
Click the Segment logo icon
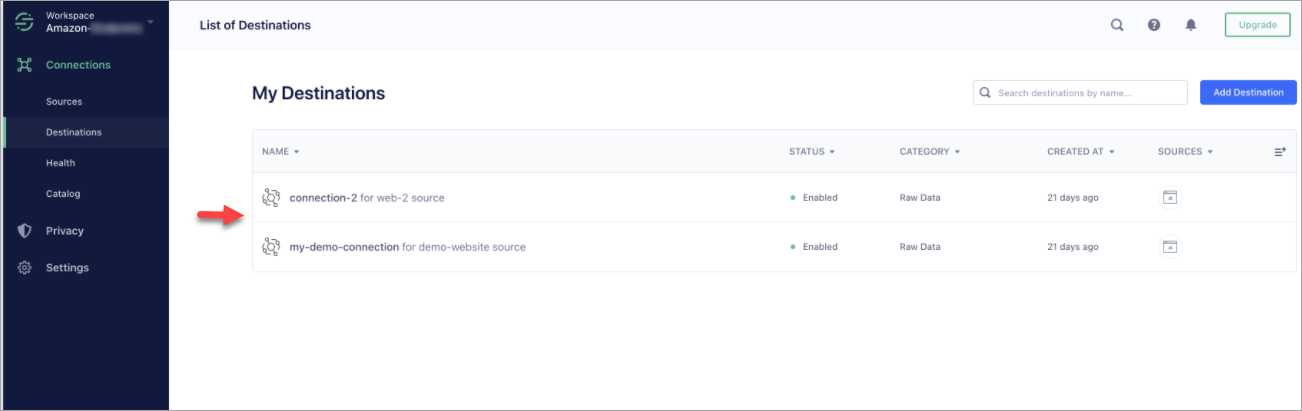pyautogui.click(x=25, y=23)
